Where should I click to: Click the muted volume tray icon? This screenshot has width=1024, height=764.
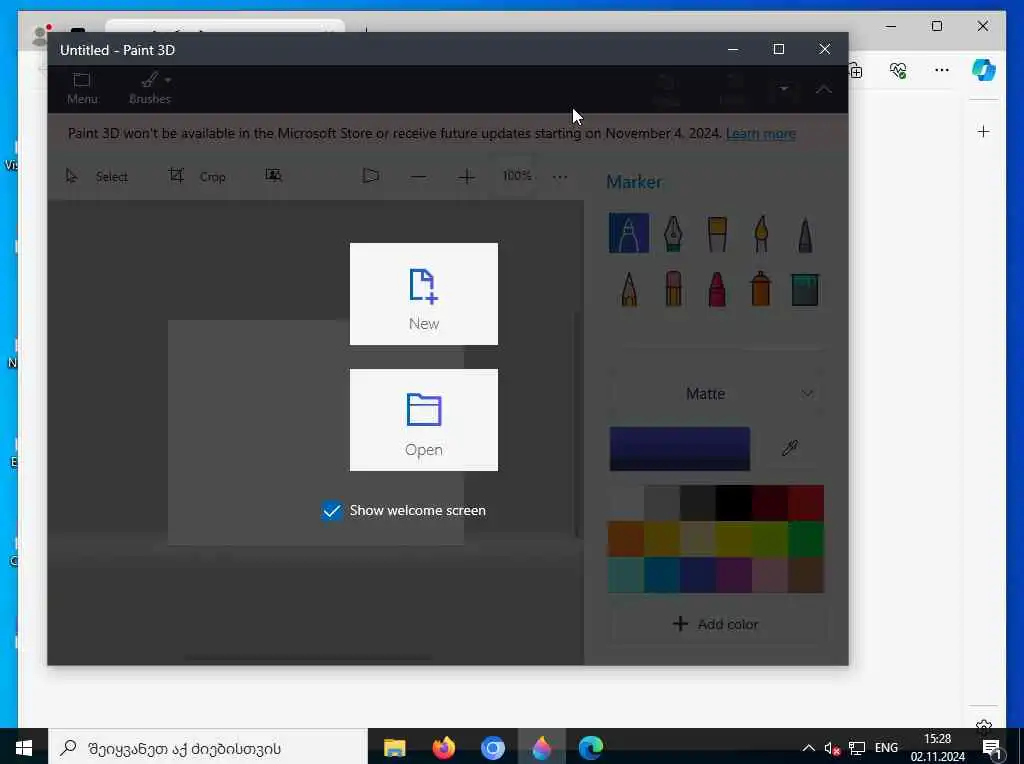click(x=831, y=748)
